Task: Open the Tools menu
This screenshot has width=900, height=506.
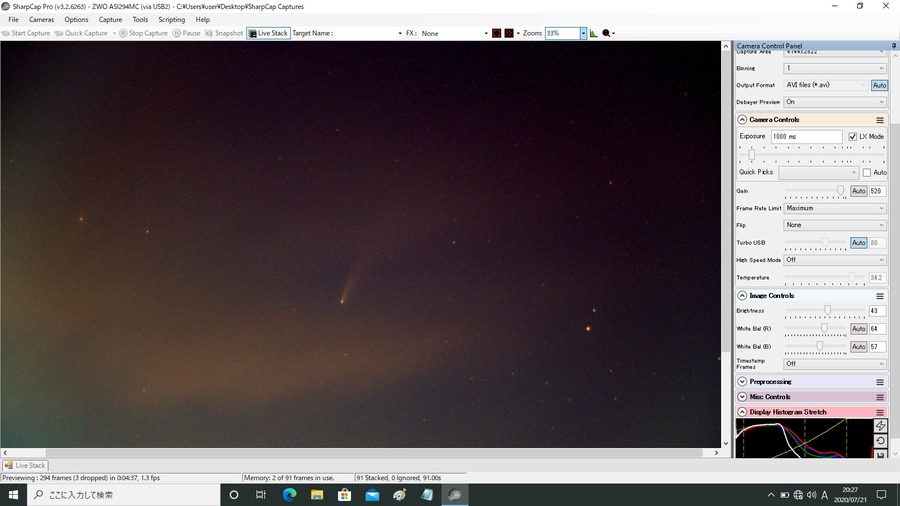Action: point(140,20)
